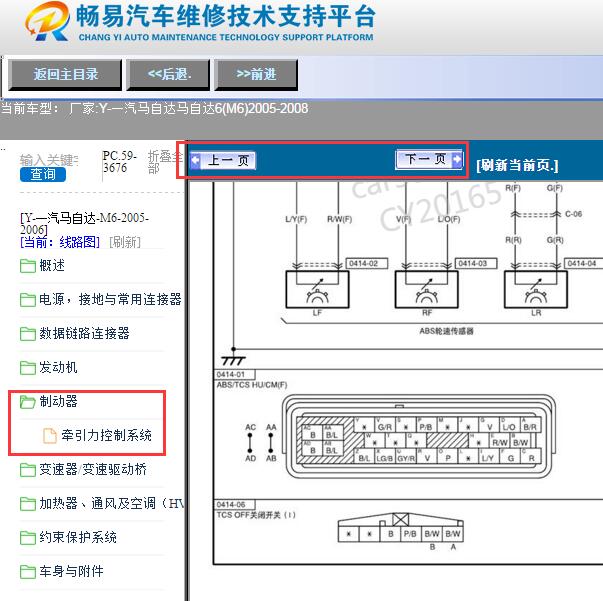Click the C-06 connector label
The width and height of the screenshot is (603, 601).
point(573,214)
